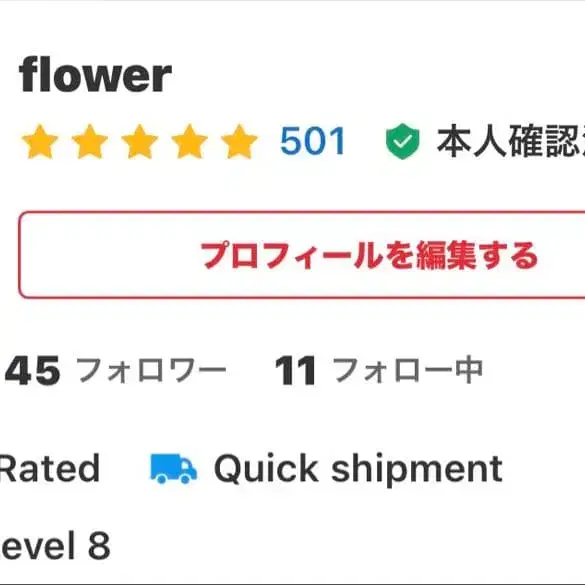Viewport: 585px width, 585px height.
Task: Click the 45 follower count number
Action: click(32, 370)
